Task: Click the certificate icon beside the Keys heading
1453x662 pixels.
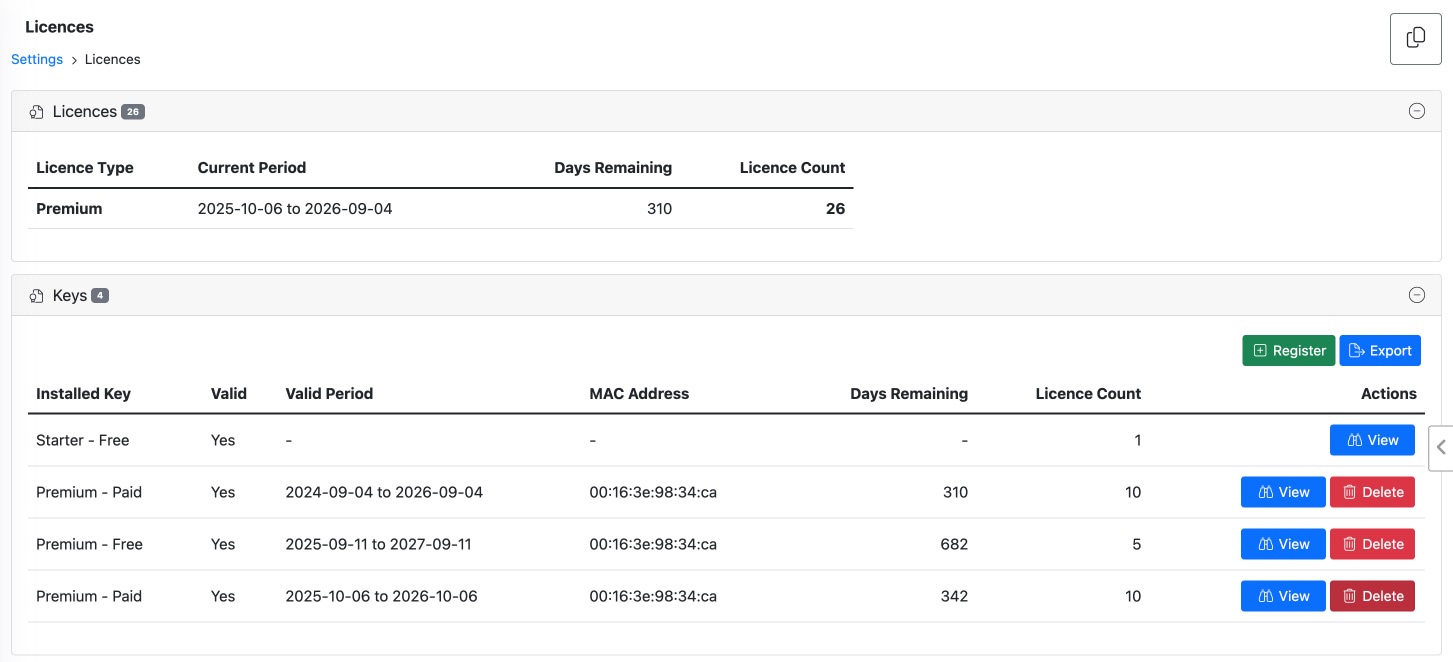Action: (x=37, y=295)
